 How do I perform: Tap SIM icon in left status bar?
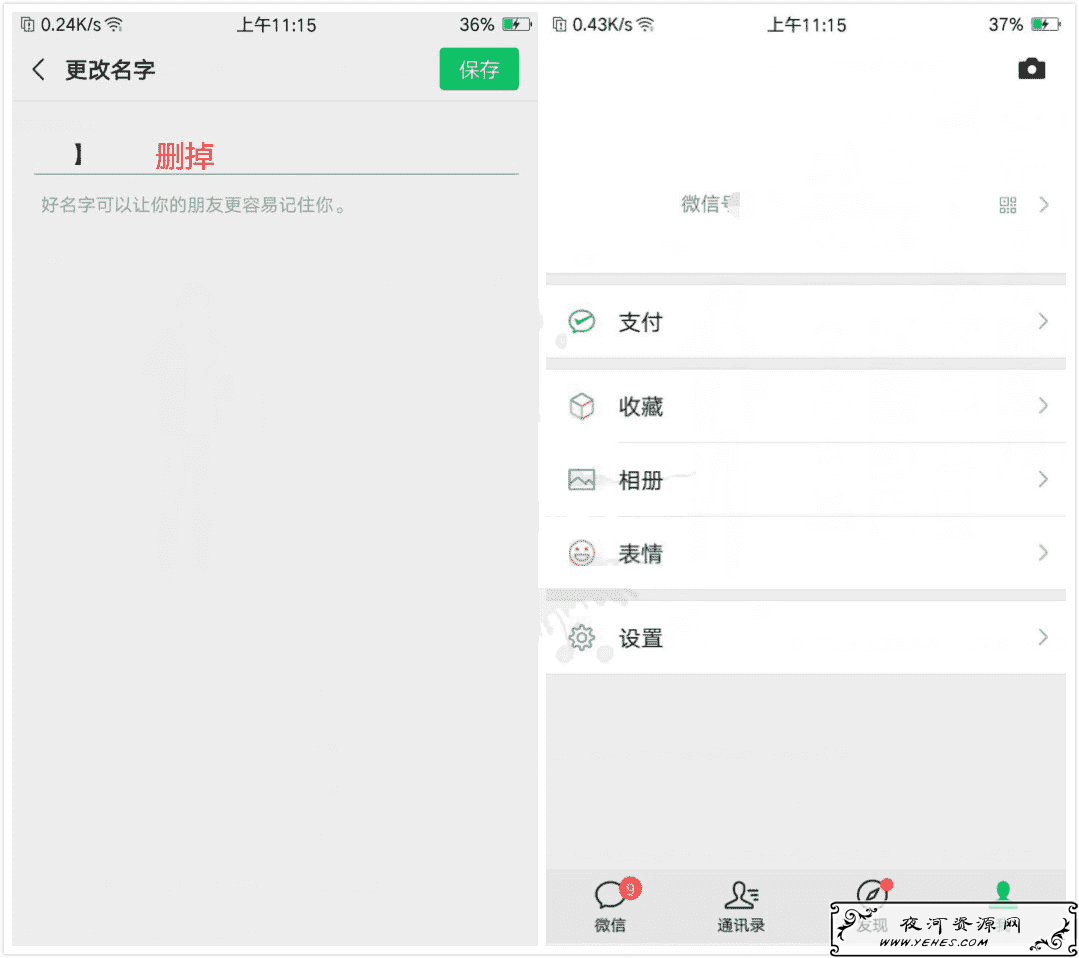(28, 25)
